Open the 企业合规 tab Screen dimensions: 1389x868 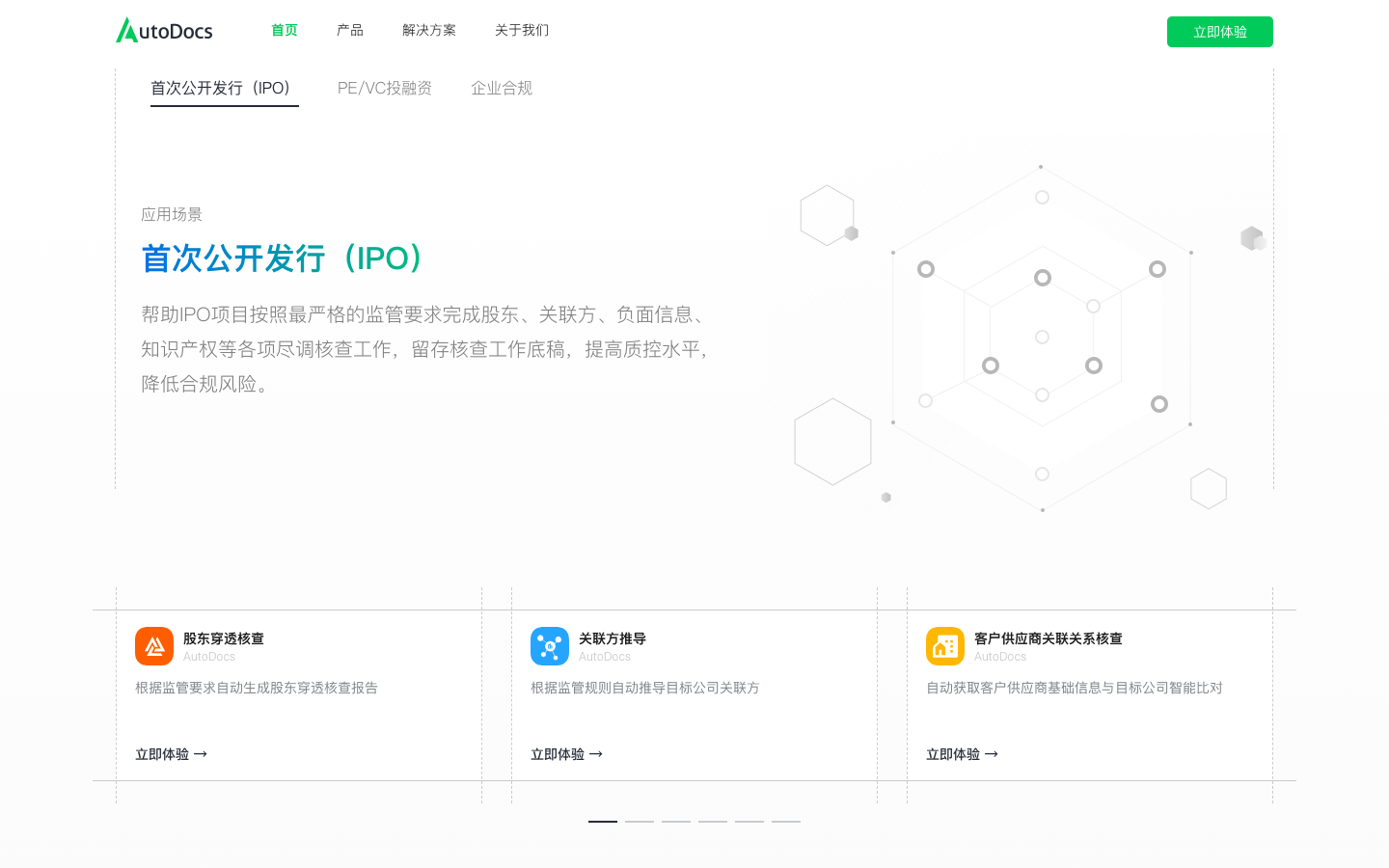point(502,88)
